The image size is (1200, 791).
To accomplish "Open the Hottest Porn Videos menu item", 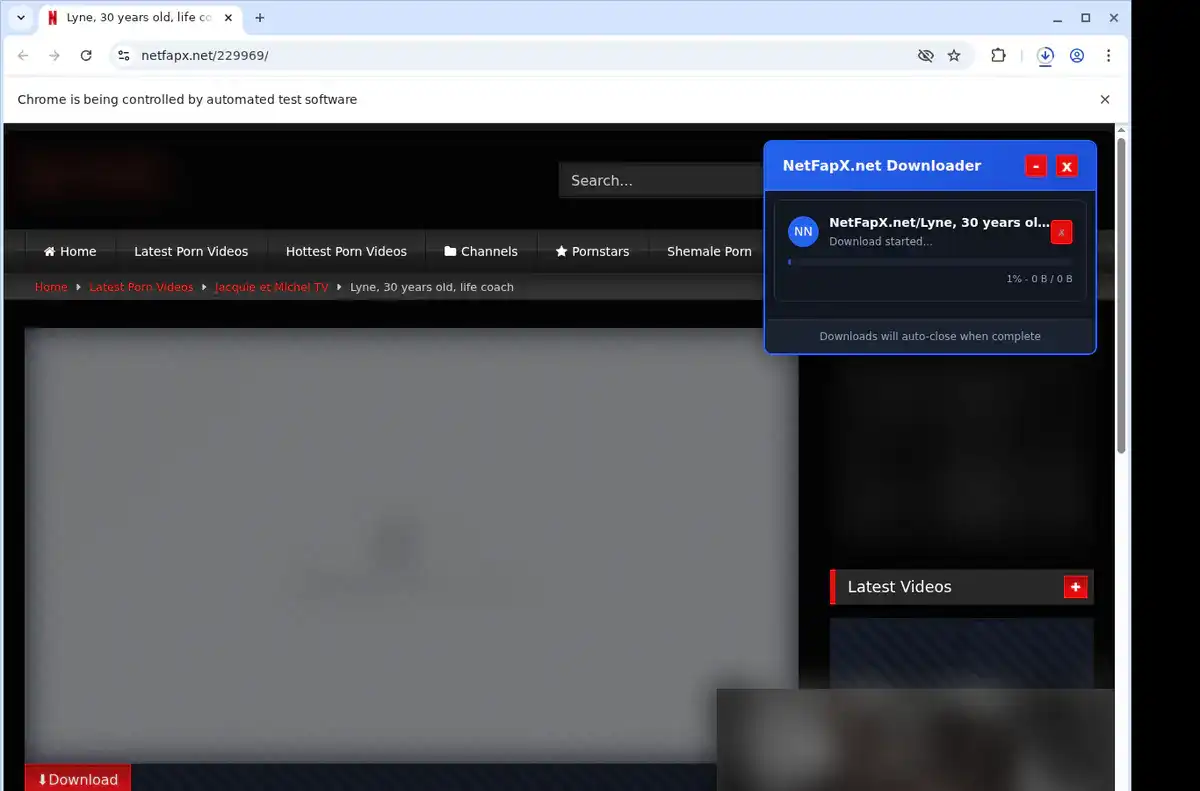I will tap(346, 251).
